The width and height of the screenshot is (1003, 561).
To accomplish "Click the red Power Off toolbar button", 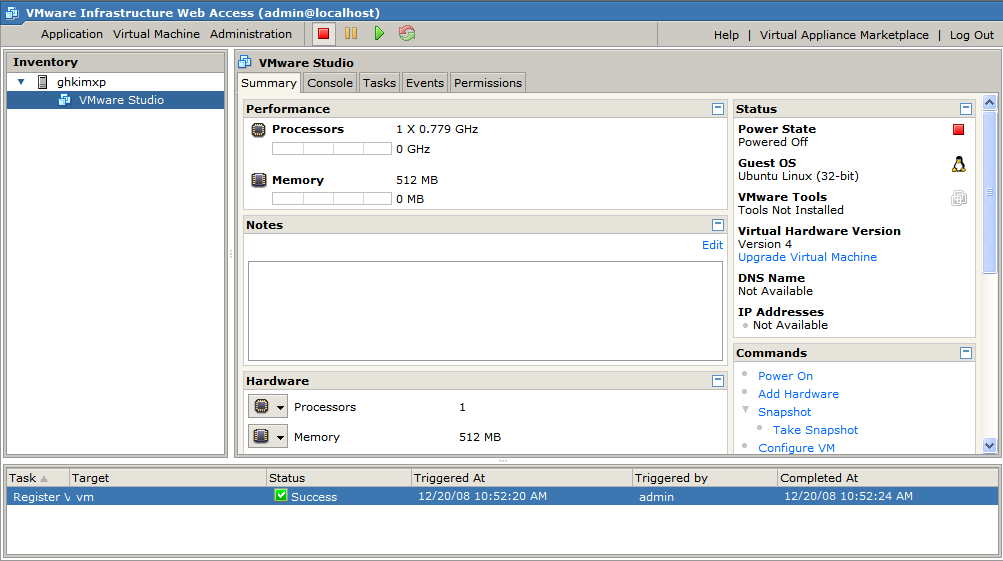I will 324,33.
